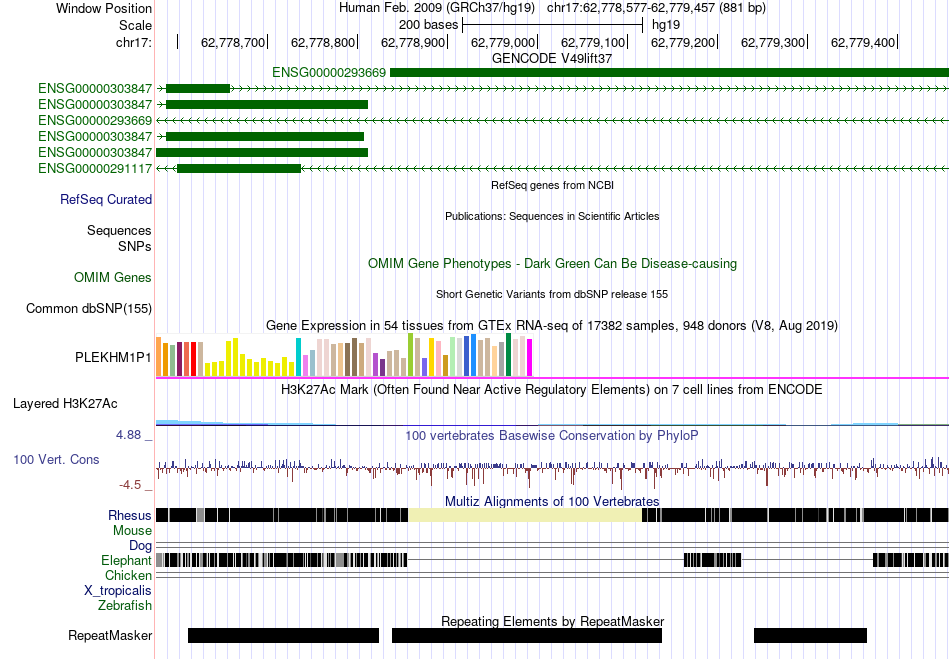Open 100 vertebrates Basewise Conservation PhyloP title
The image size is (950, 659).
(552, 435)
